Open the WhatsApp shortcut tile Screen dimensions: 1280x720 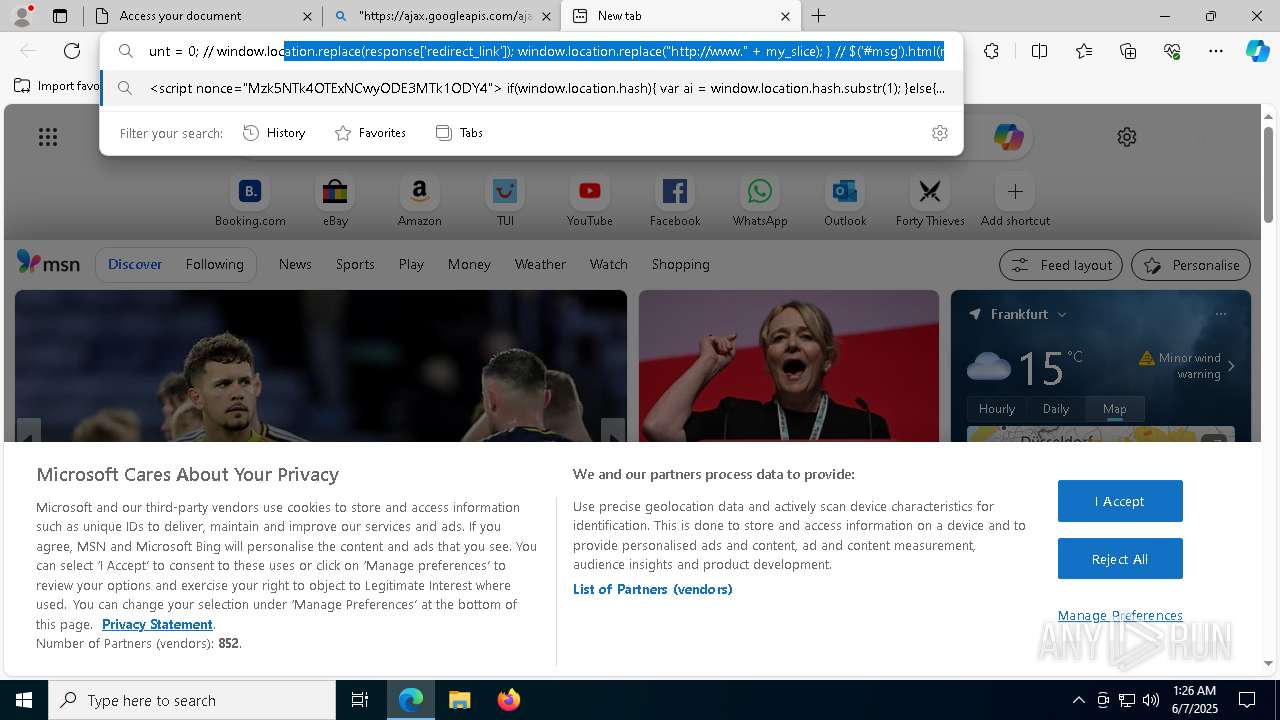[760, 201]
